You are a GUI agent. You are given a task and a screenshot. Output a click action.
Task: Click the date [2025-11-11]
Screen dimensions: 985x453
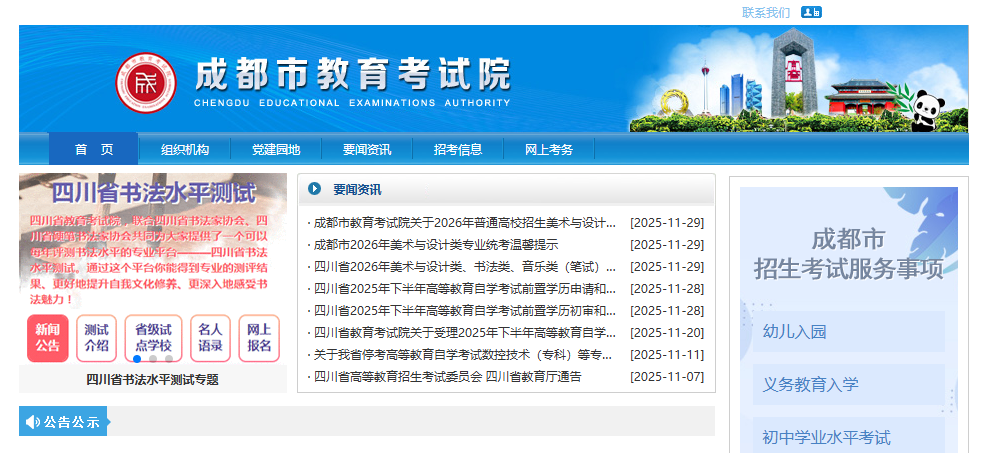pyautogui.click(x=667, y=355)
